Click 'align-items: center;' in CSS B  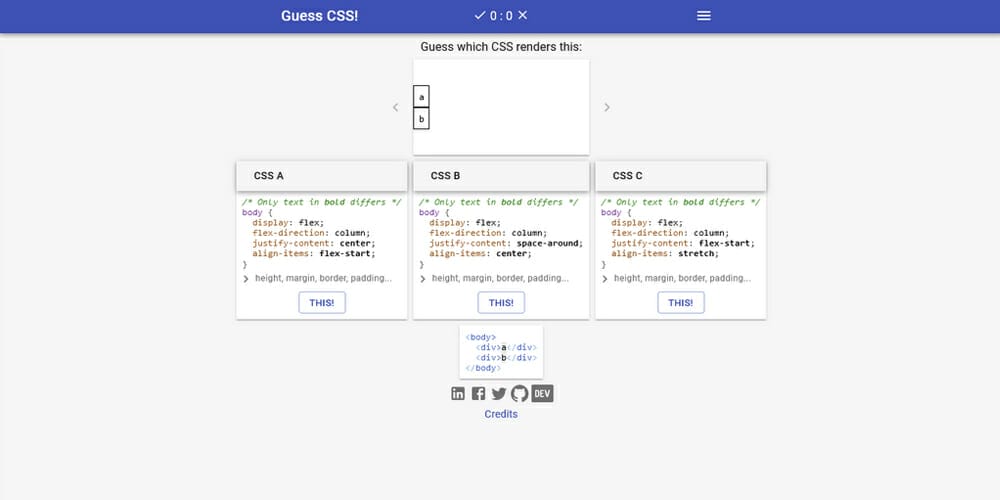480,254
